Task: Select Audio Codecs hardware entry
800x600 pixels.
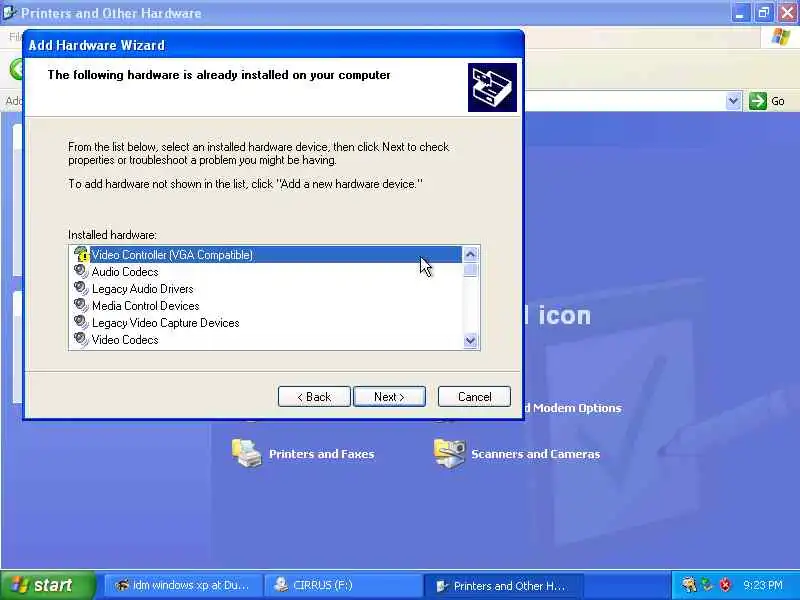Action: [x=125, y=272]
